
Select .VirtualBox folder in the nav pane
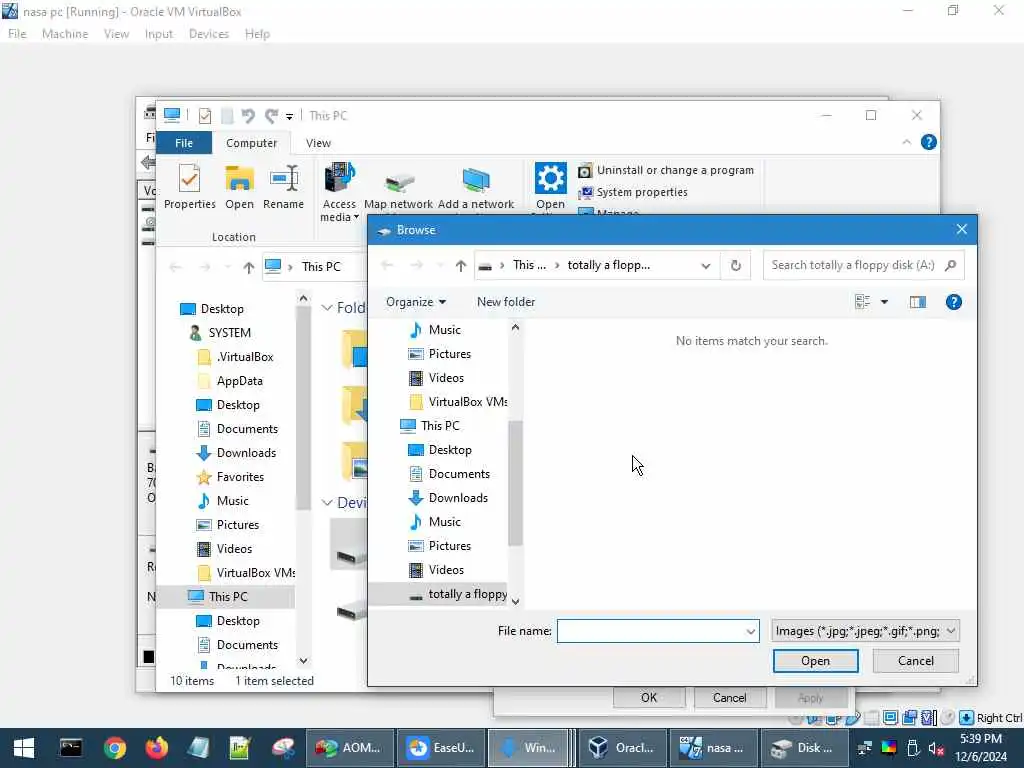tap(236, 357)
